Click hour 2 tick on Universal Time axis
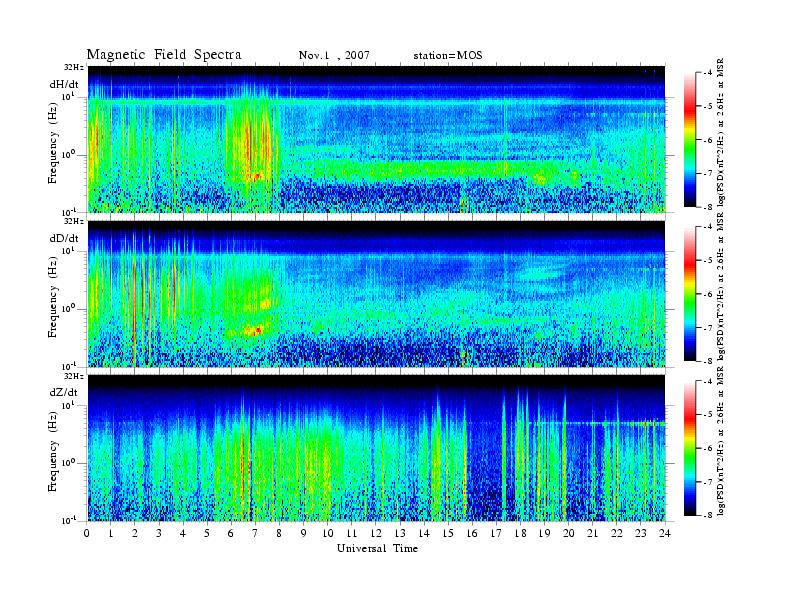This screenshot has width=792, height=612. coord(135,534)
